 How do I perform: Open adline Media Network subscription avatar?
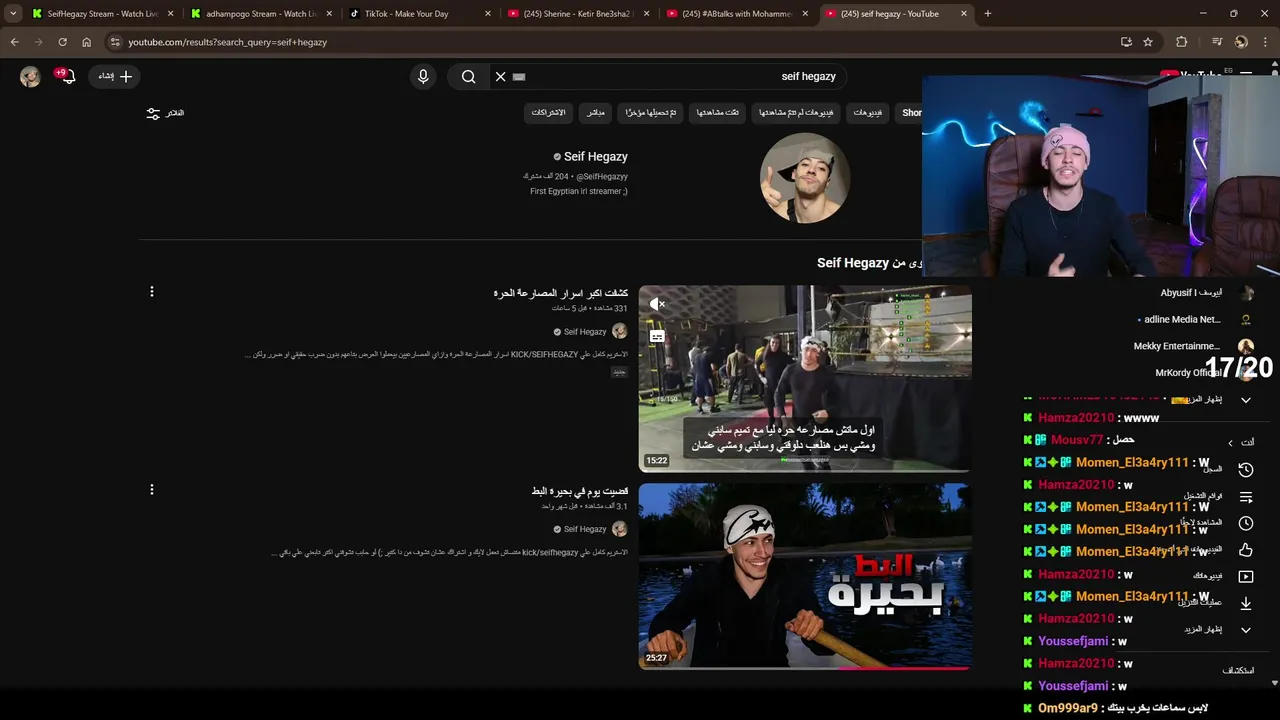(1246, 320)
